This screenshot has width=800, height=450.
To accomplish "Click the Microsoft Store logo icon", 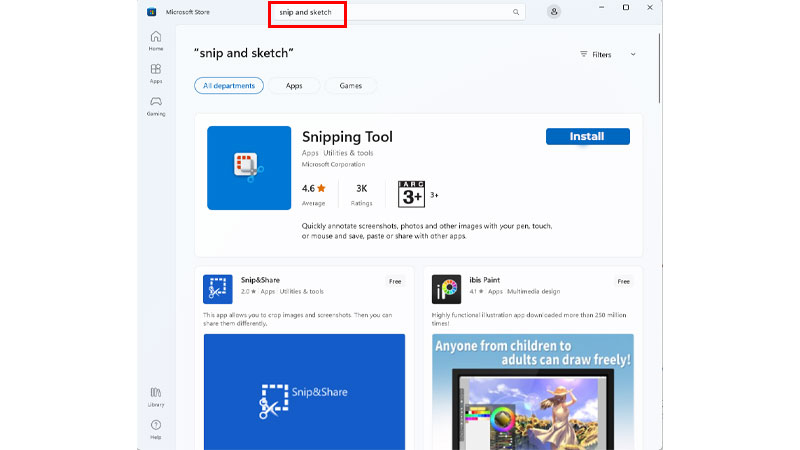I will coord(152,12).
